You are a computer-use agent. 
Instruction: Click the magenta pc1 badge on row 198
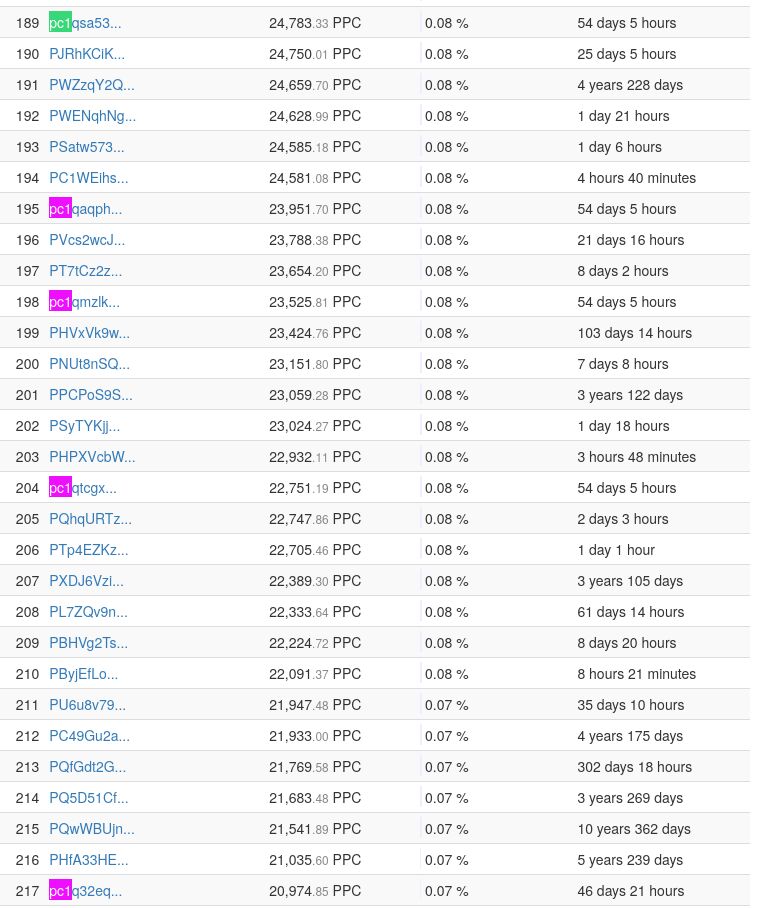coord(60,302)
